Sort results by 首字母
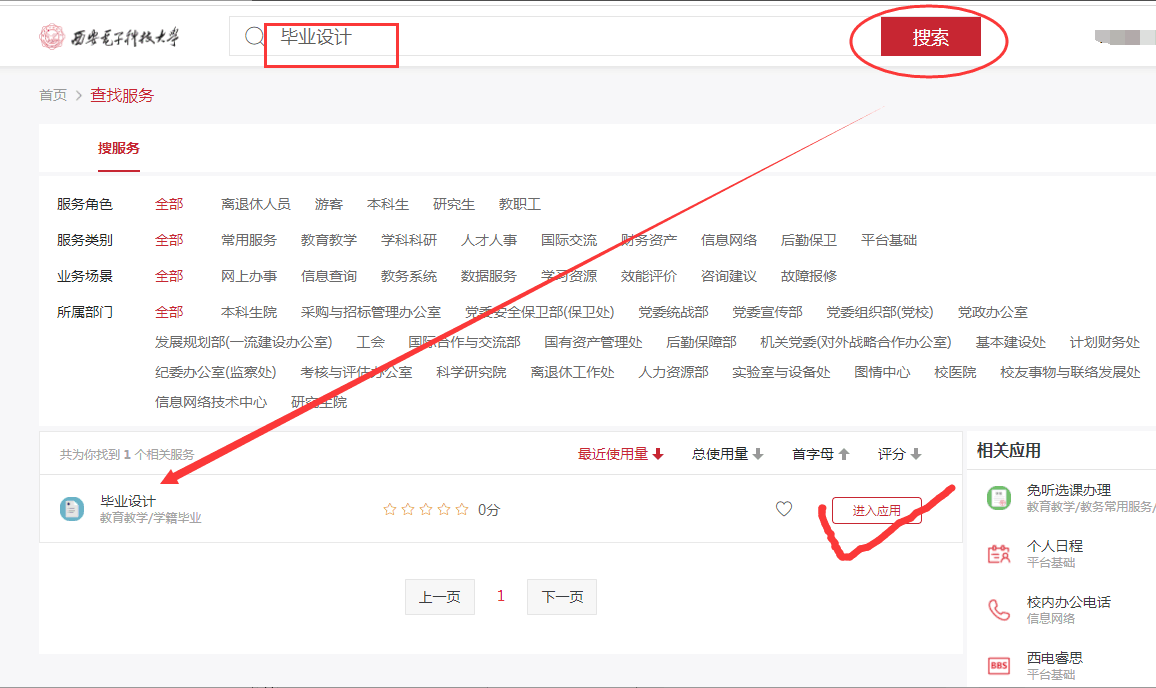Screen dimensions: 1156x688 click(x=820, y=454)
